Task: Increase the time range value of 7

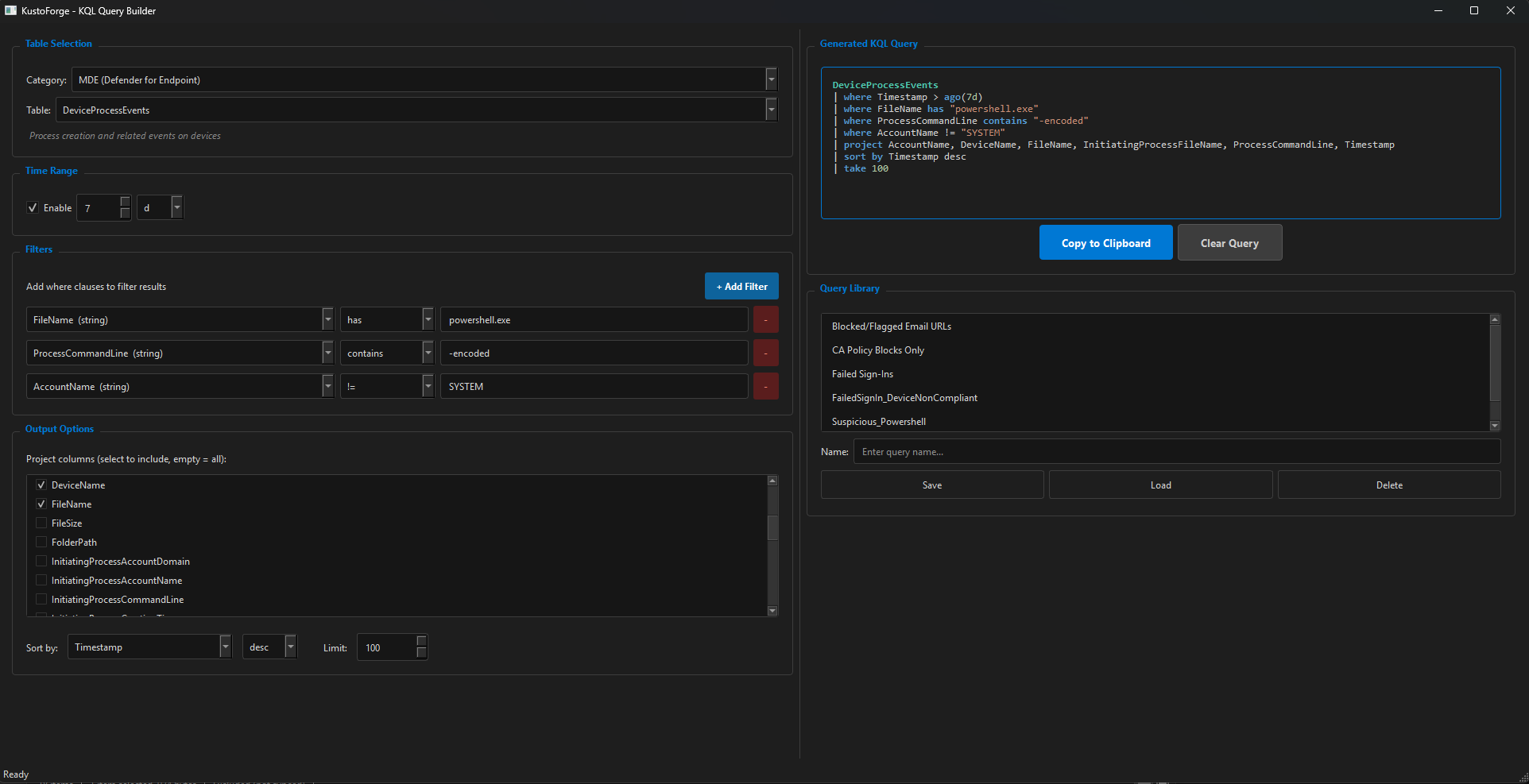Action: [x=125, y=202]
